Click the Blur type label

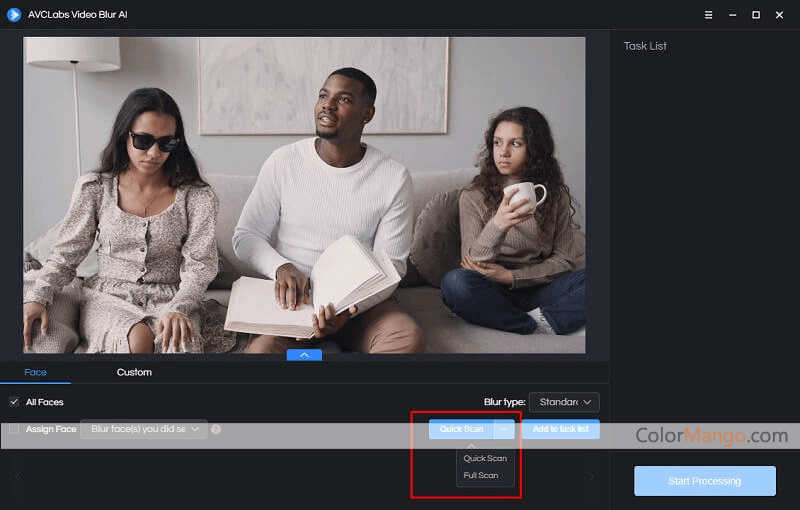[505, 402]
